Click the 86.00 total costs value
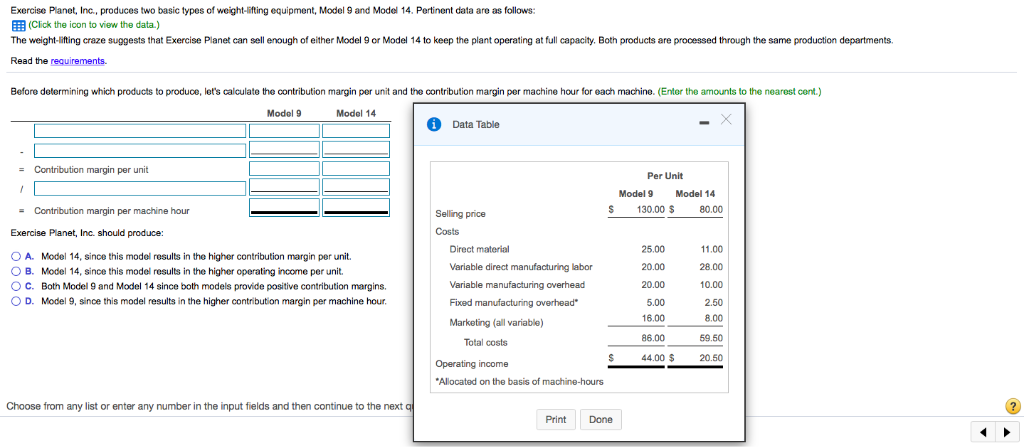 pyautogui.click(x=653, y=338)
